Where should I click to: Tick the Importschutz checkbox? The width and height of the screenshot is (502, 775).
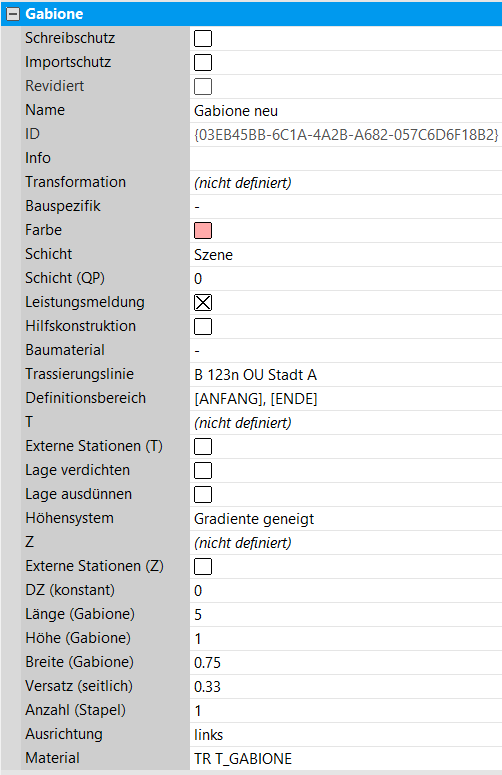[x=203, y=63]
